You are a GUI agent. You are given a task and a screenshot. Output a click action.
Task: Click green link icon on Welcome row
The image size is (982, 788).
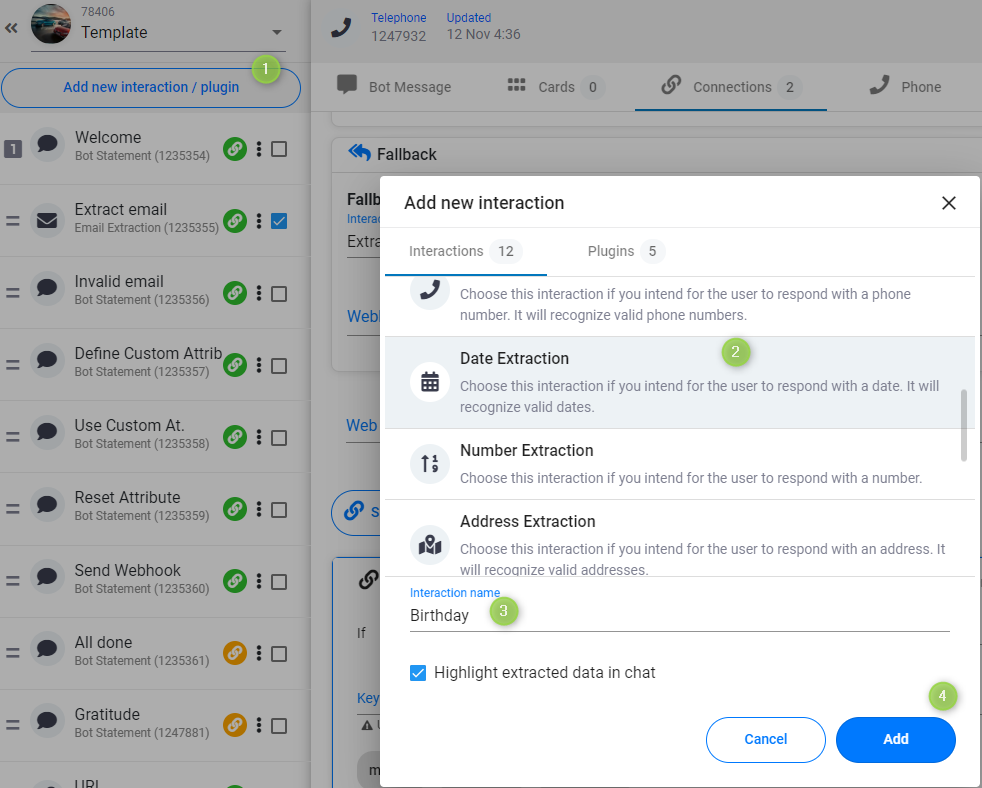tap(235, 149)
